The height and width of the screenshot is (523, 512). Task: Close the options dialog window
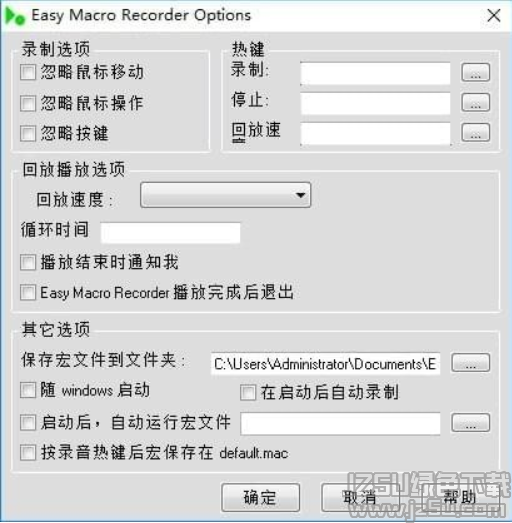494,15
